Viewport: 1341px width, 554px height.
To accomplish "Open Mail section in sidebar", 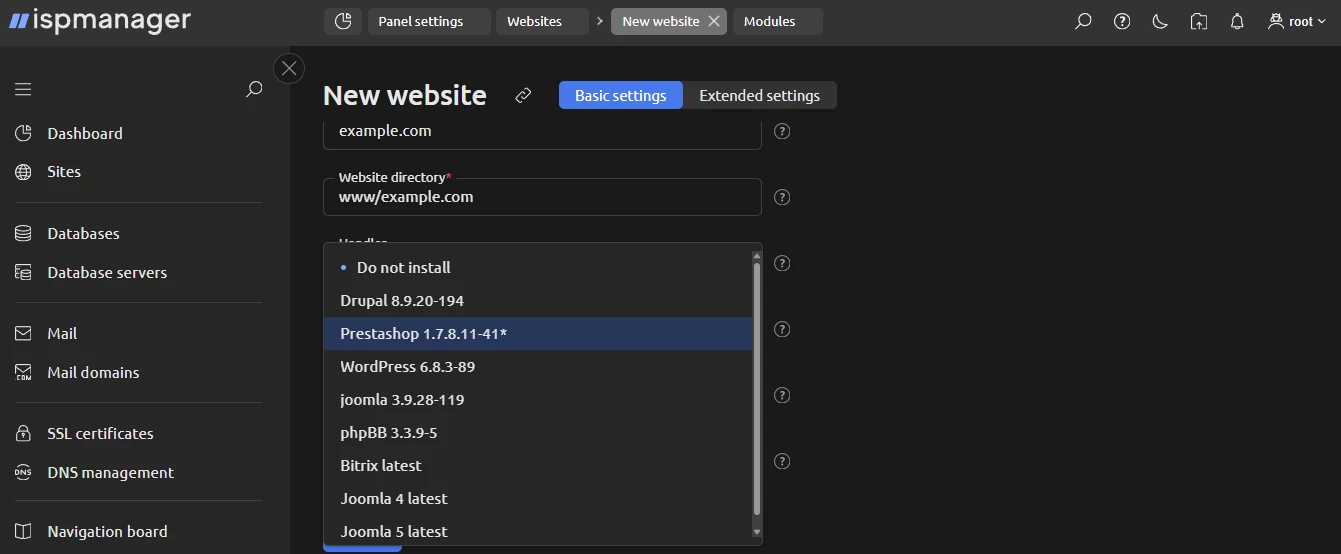I will click(62, 333).
